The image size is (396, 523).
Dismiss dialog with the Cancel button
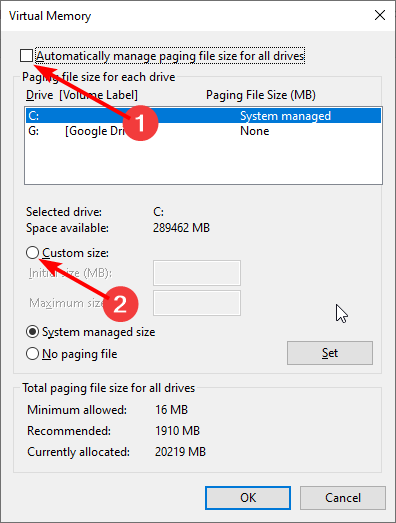point(343,498)
